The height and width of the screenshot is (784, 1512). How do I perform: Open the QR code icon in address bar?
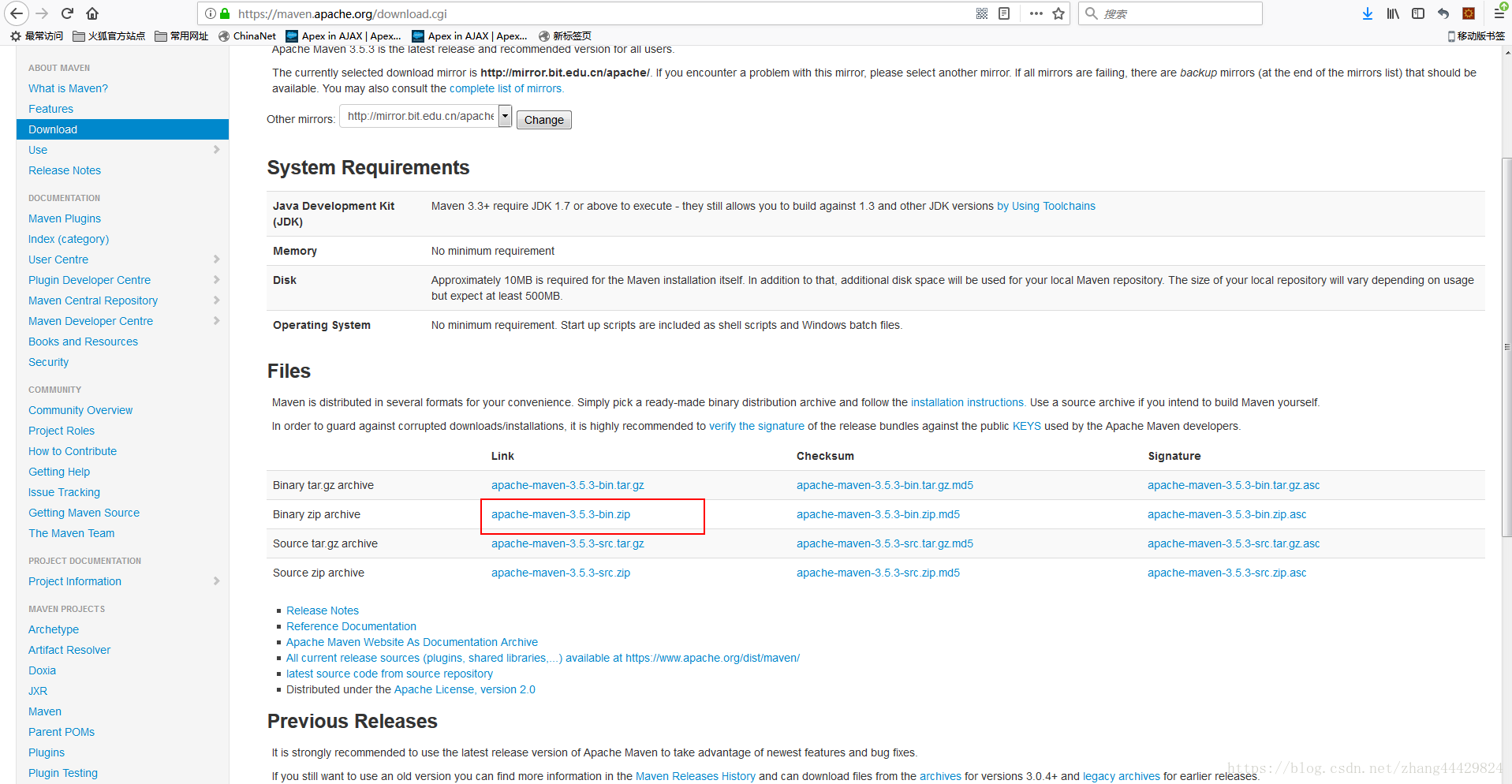click(982, 13)
